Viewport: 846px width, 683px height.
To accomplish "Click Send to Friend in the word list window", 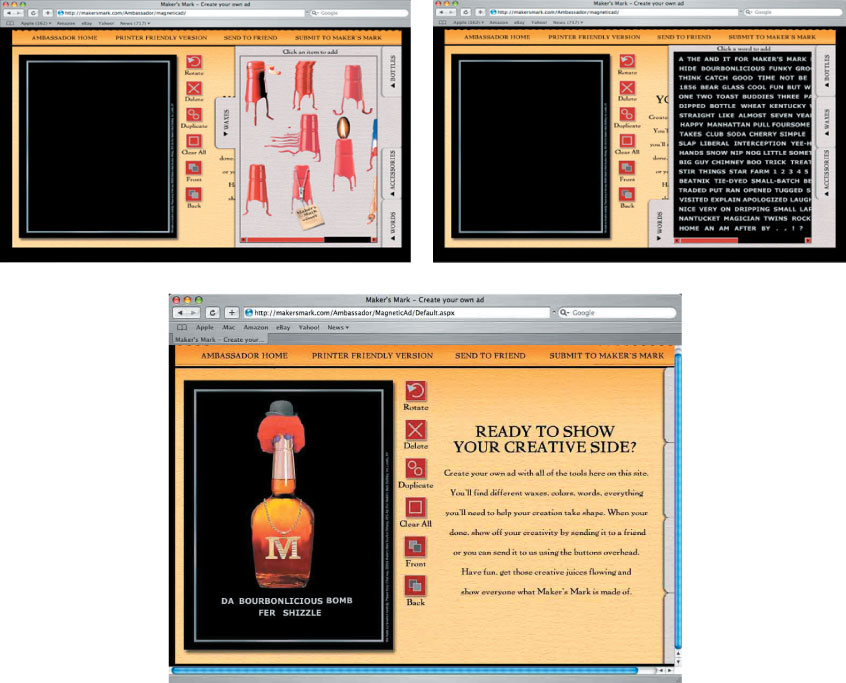I will pos(684,37).
